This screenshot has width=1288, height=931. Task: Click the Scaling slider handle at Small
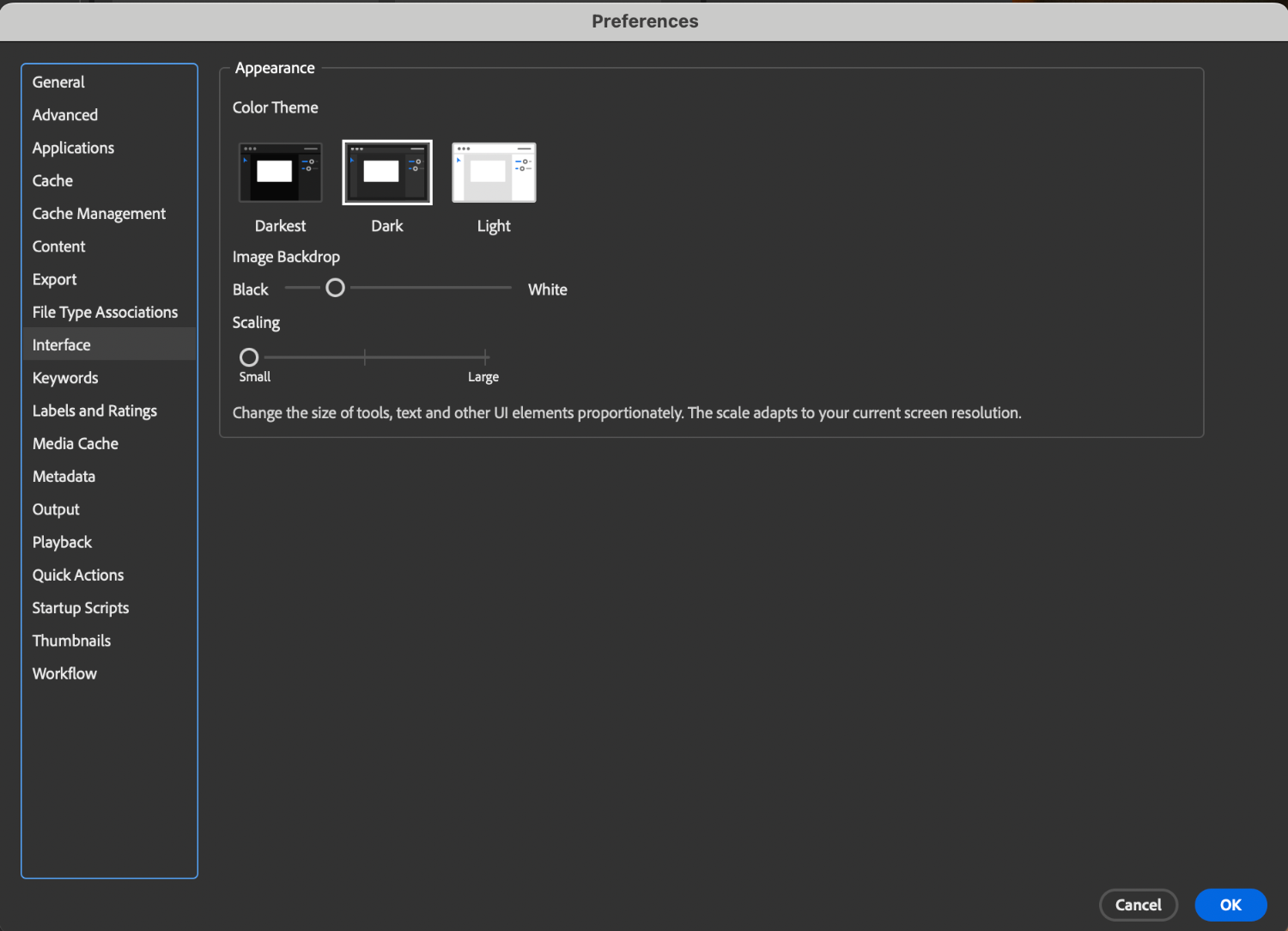(x=249, y=357)
